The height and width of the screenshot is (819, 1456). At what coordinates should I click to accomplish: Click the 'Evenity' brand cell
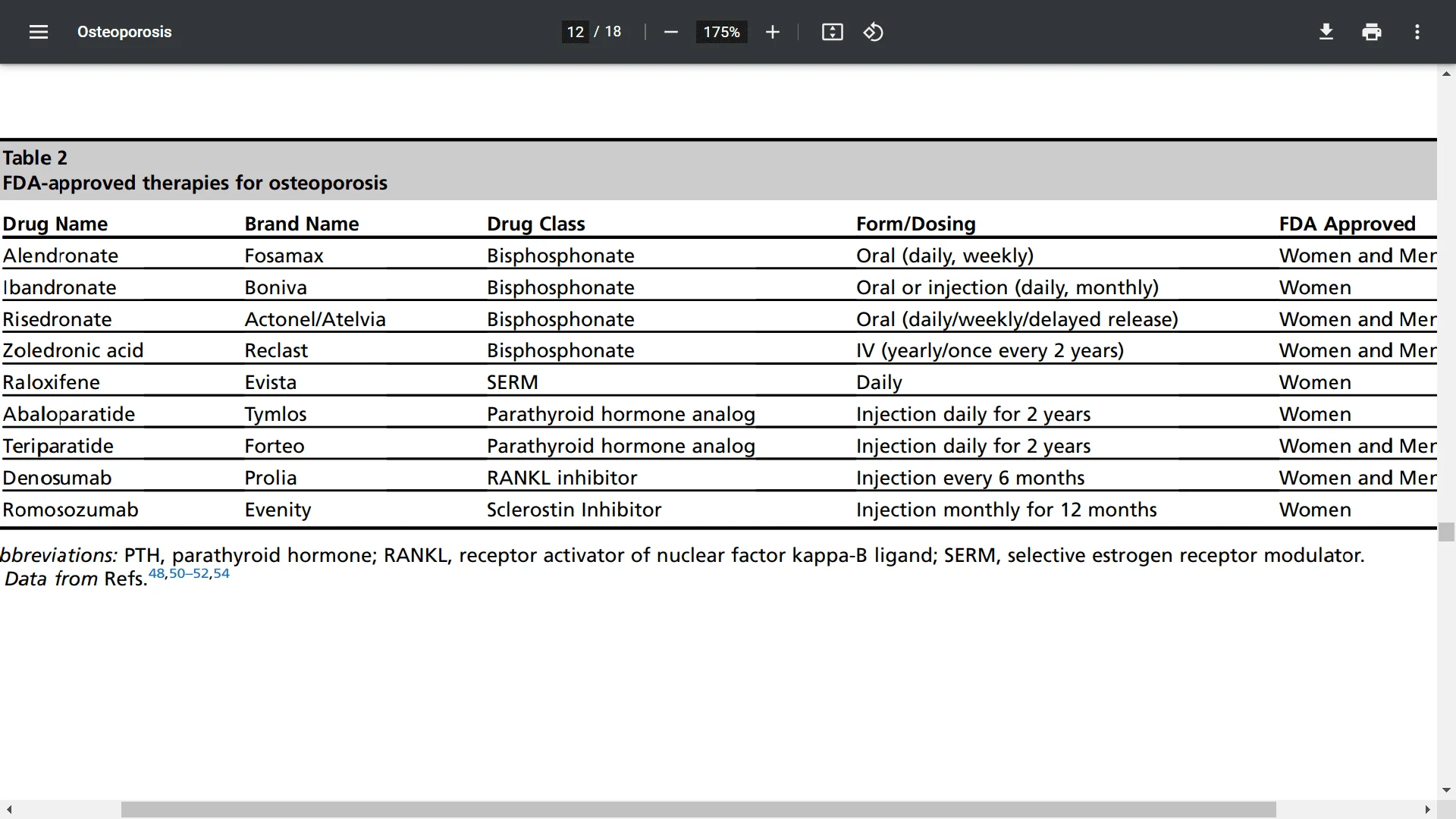(278, 510)
